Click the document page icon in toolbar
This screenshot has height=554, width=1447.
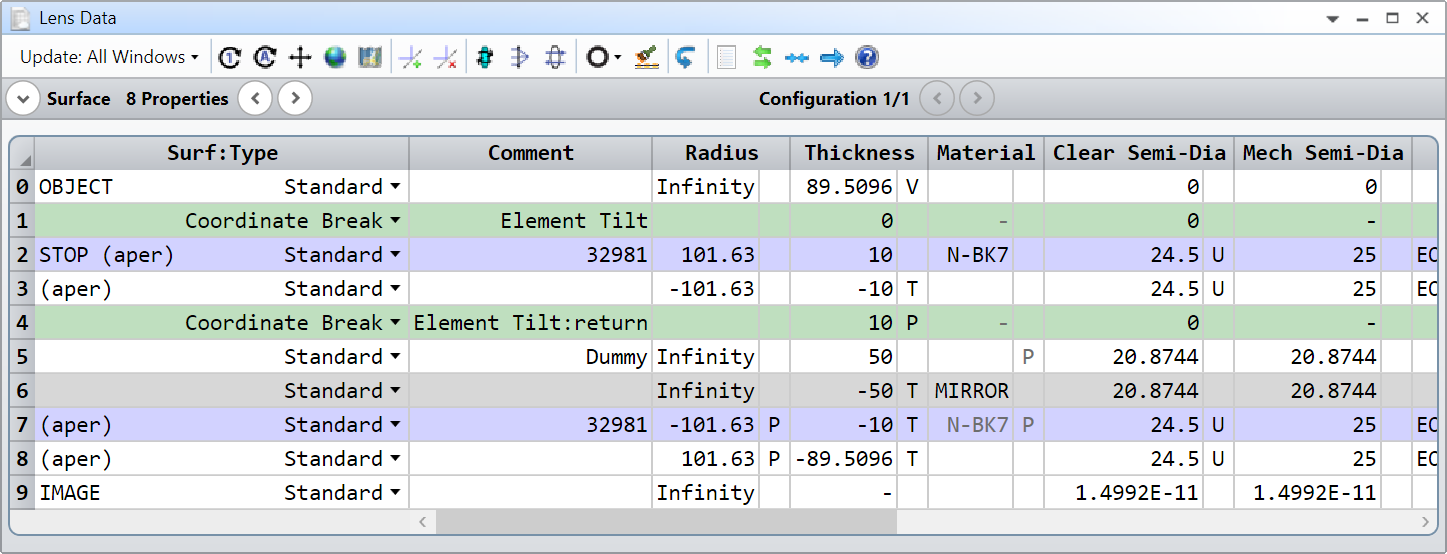tap(727, 58)
